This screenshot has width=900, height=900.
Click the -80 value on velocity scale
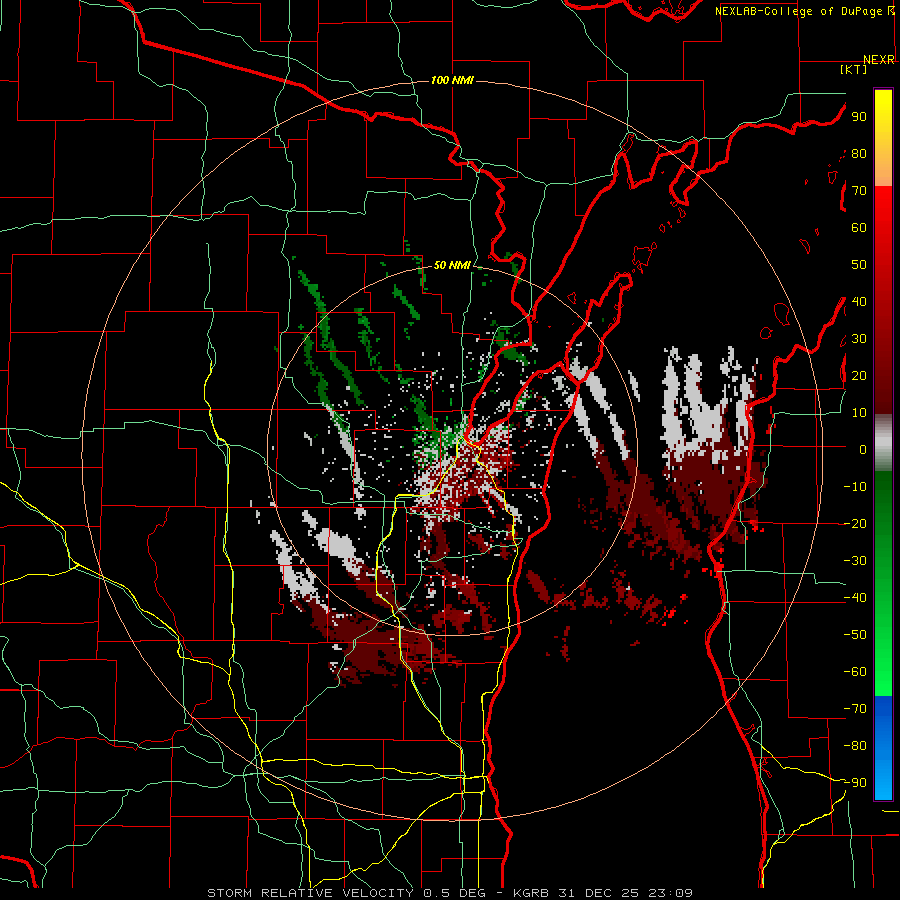point(855,746)
